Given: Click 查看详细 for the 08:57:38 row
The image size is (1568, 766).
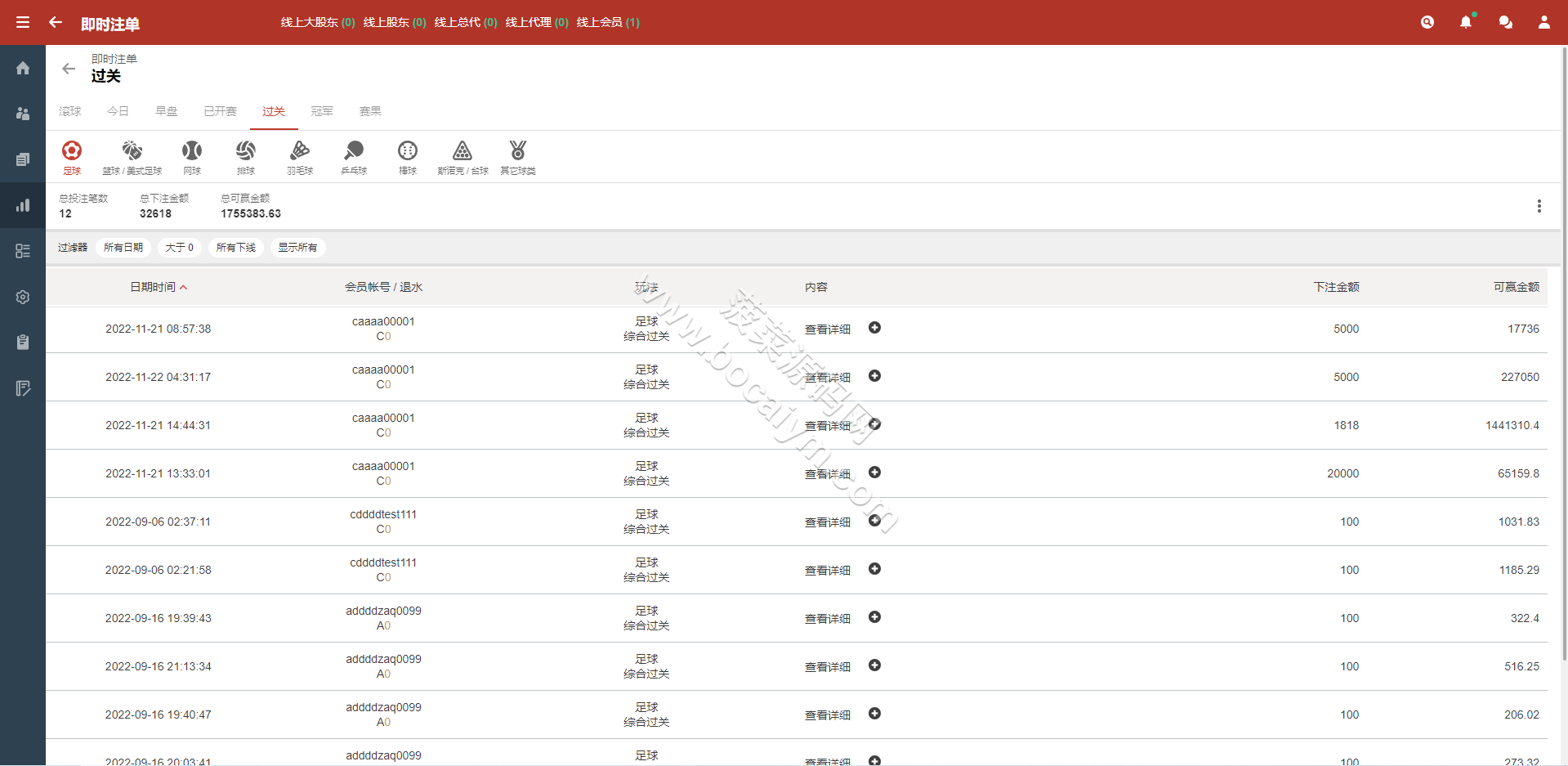Looking at the screenshot, I should (828, 329).
